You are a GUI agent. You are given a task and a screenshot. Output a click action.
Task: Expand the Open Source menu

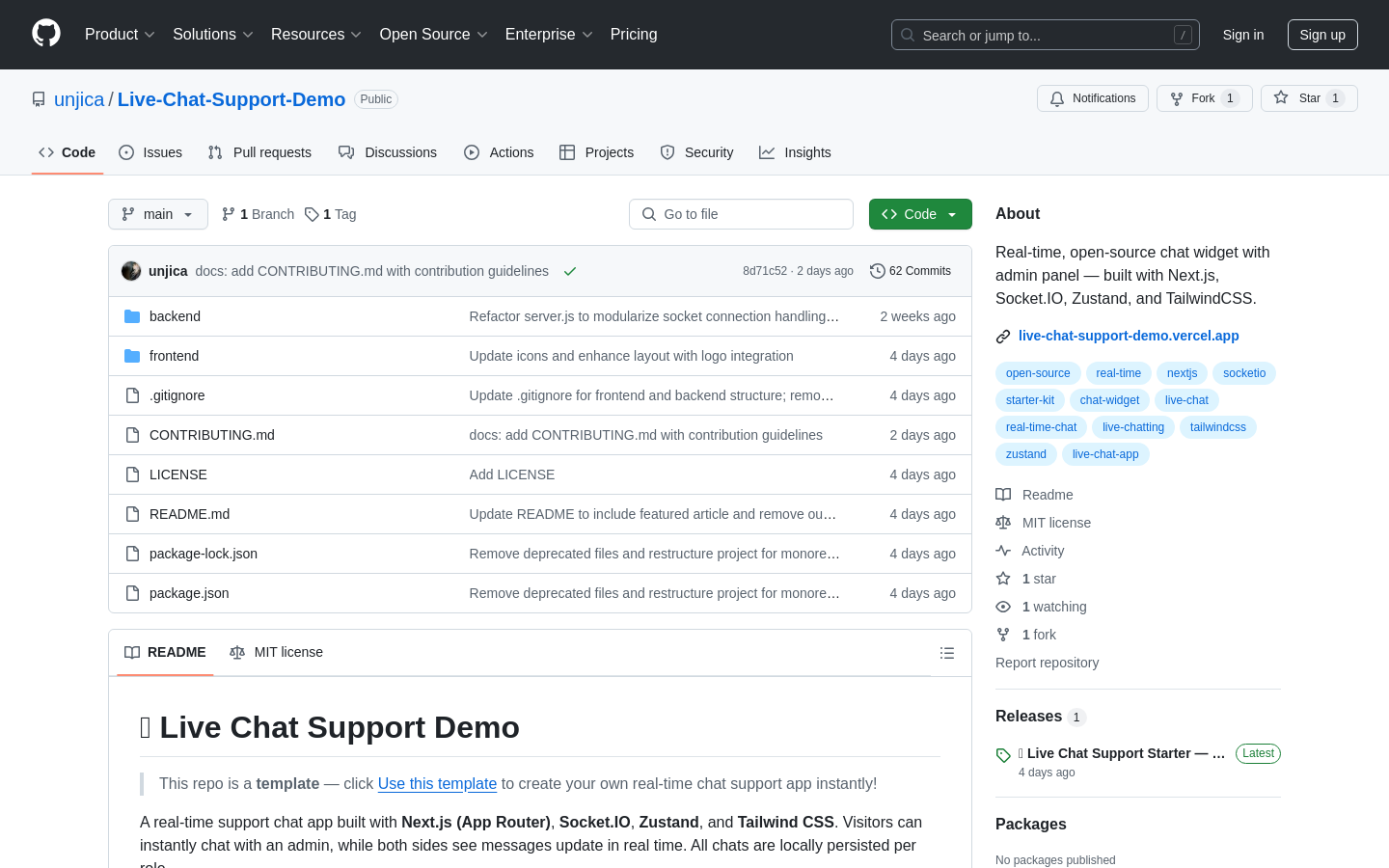[434, 34]
